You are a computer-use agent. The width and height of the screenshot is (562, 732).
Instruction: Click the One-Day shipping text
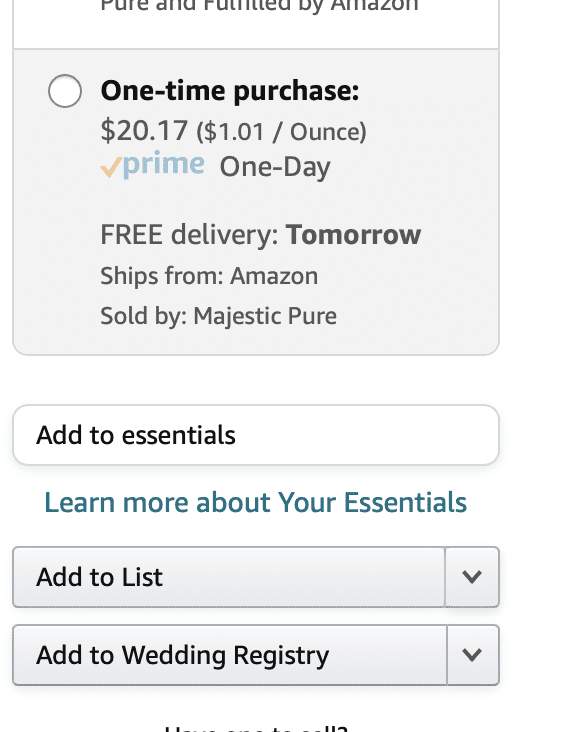pyautogui.click(x=275, y=167)
